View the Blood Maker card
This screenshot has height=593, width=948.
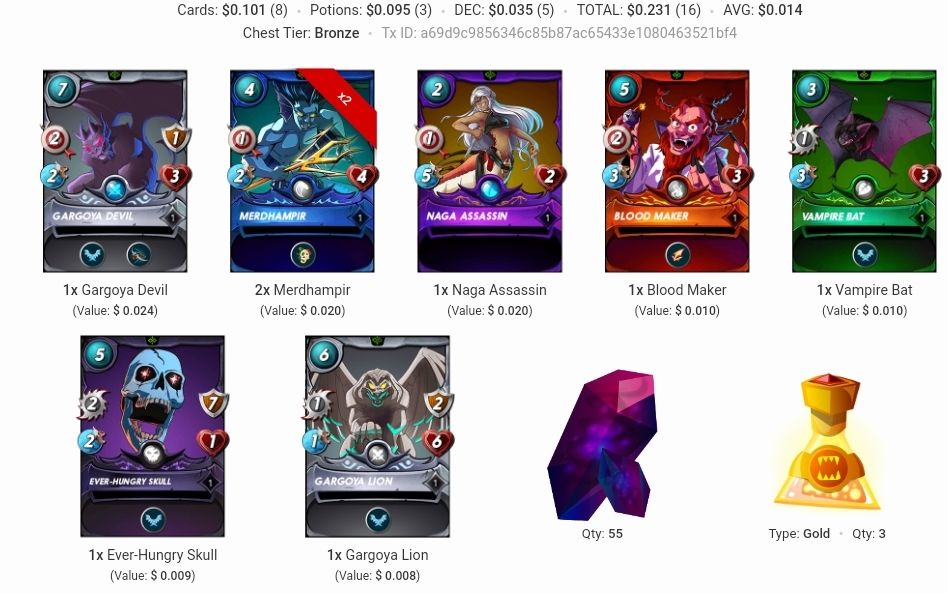[x=677, y=171]
